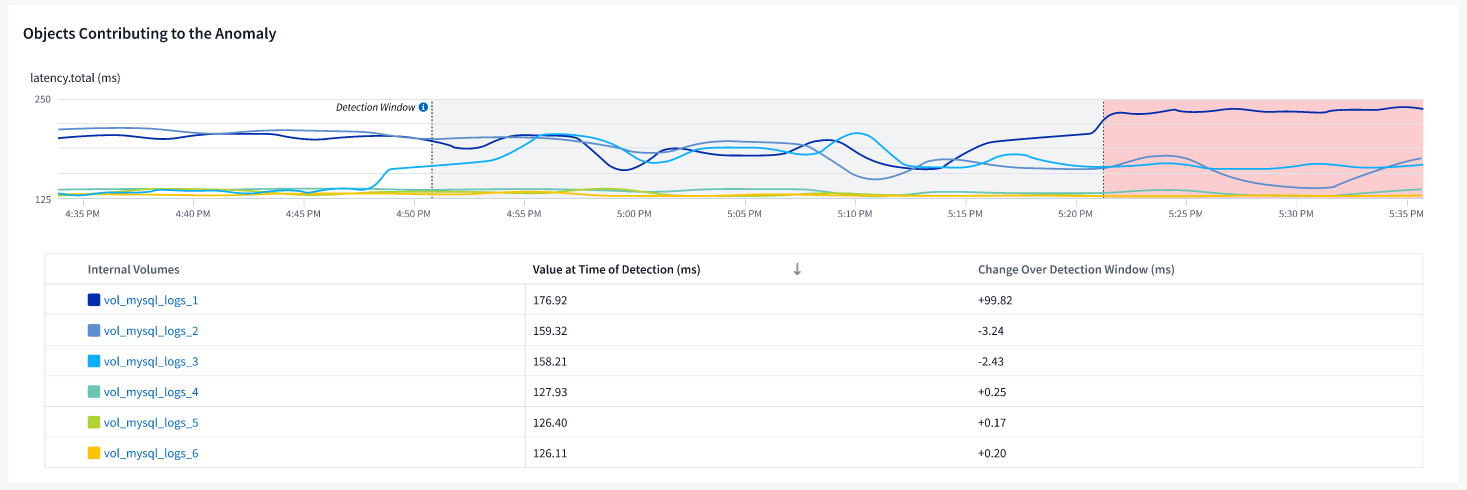Open the vol_mysql_logs_5 volume link
Viewport: 1467px width, 490px height.
point(151,423)
